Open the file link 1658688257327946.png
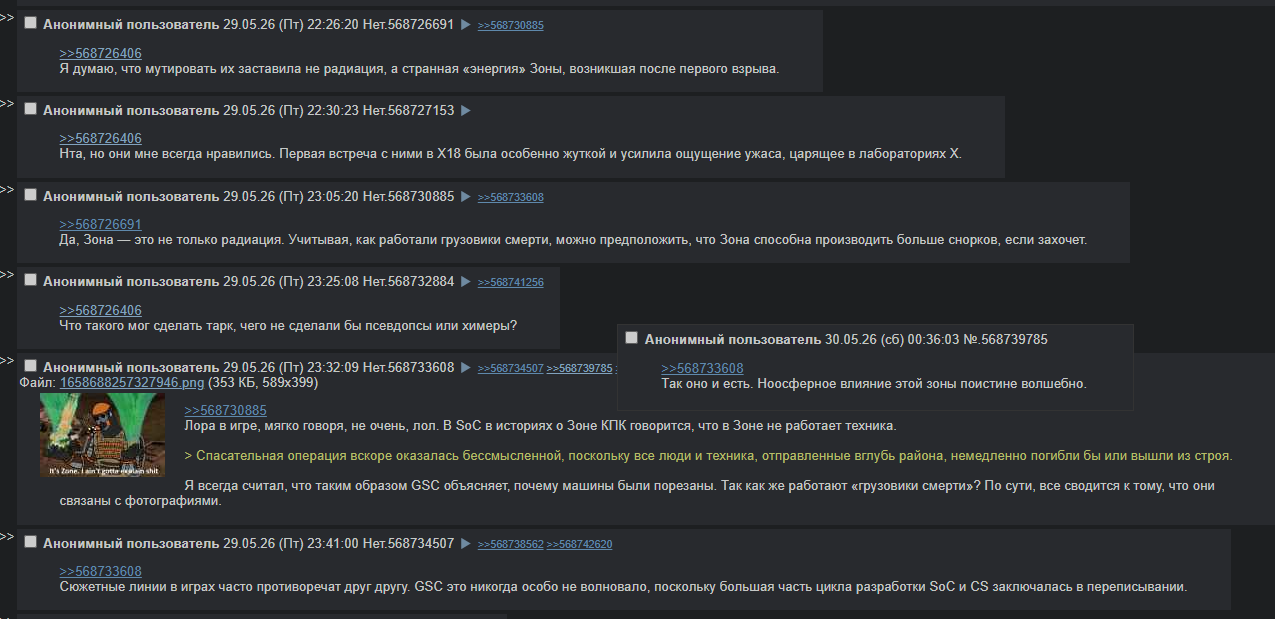 click(132, 382)
